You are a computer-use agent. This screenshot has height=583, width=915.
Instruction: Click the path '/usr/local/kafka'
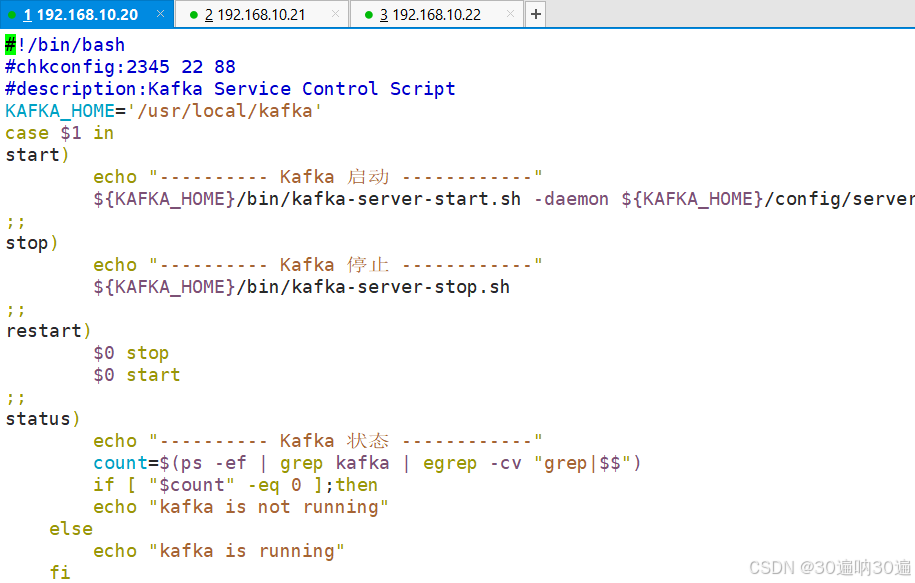224,111
